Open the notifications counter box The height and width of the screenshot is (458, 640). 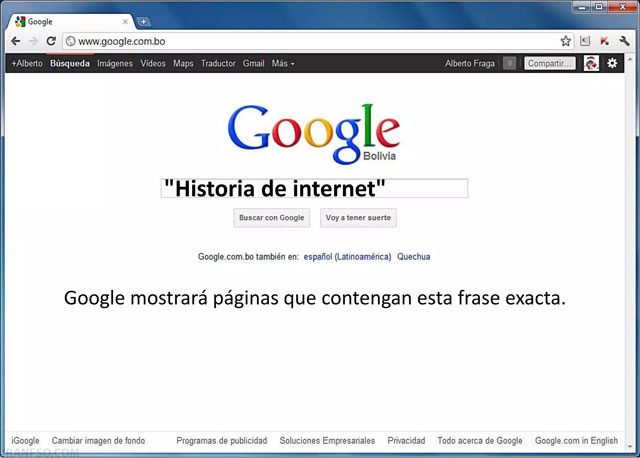(x=509, y=63)
